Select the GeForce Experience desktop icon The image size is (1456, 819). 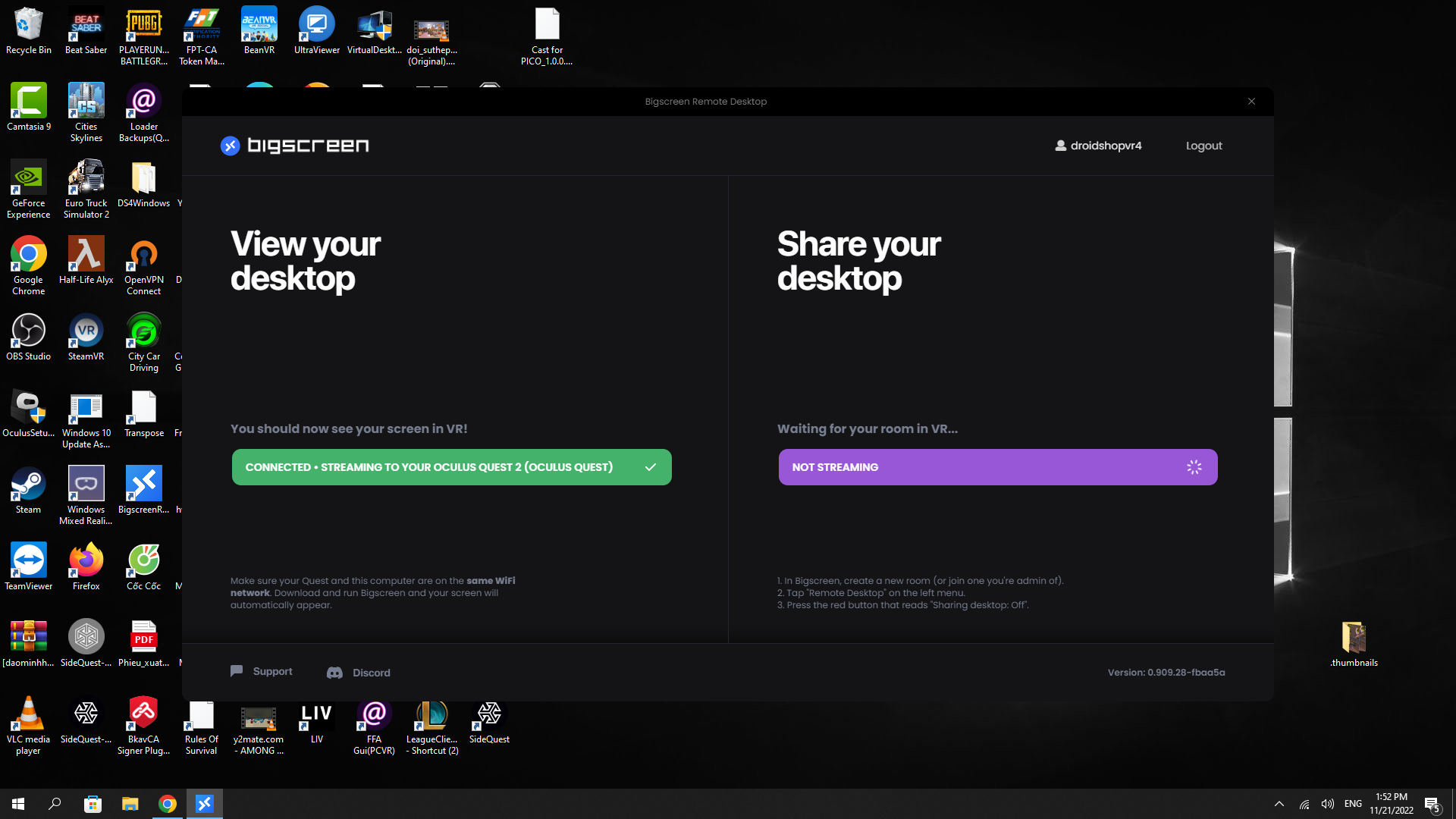29,190
